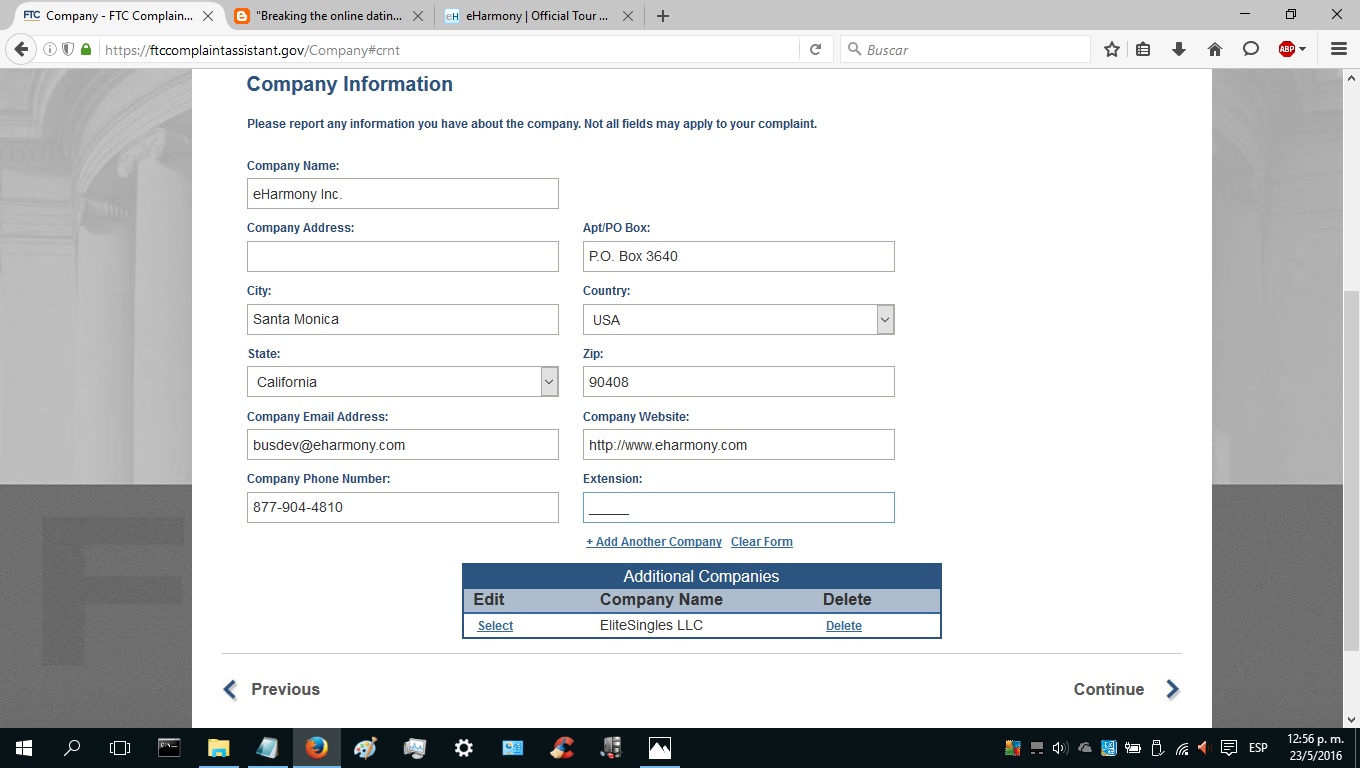
Task: Click the browser URL address bar
Action: tap(450, 49)
